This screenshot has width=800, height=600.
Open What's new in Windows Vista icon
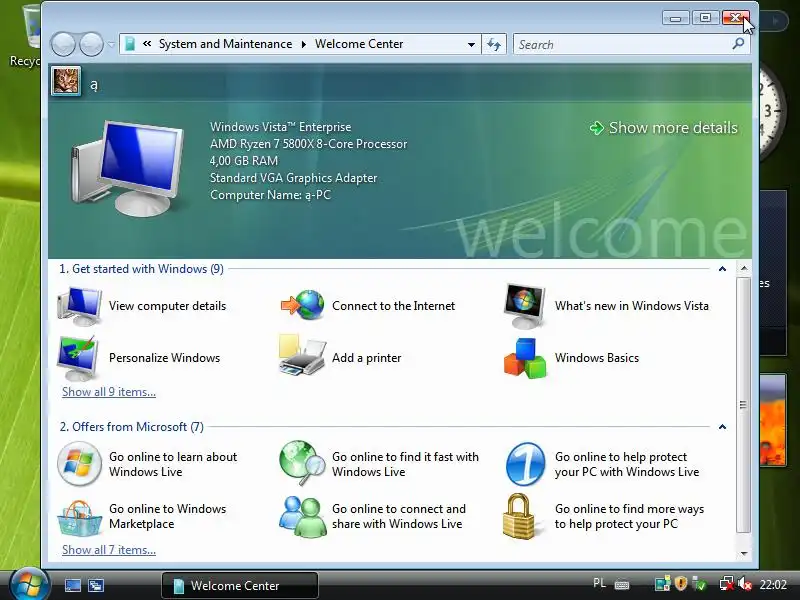click(x=524, y=306)
